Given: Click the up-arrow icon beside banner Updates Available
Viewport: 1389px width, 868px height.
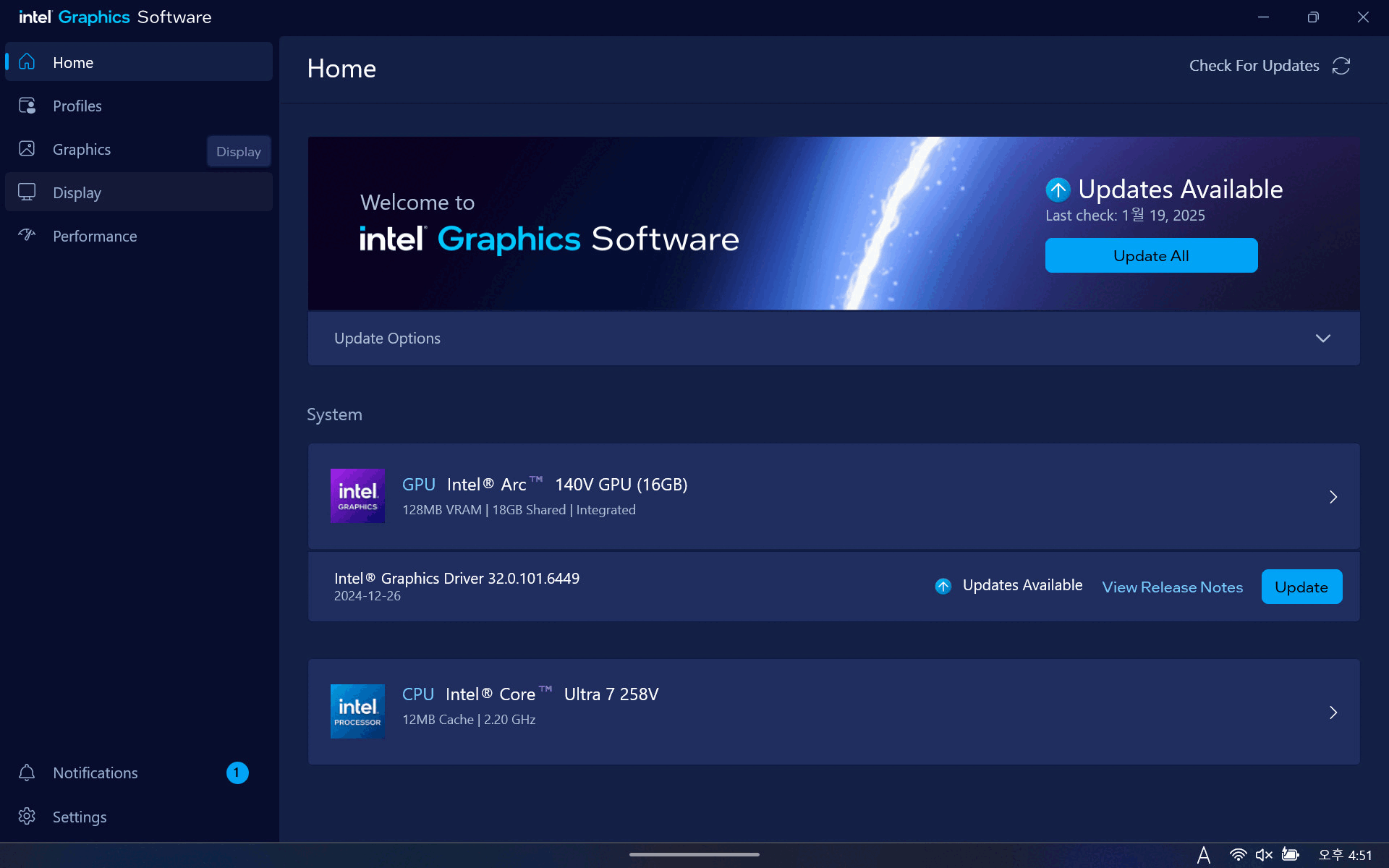Looking at the screenshot, I should pyautogui.click(x=1058, y=190).
